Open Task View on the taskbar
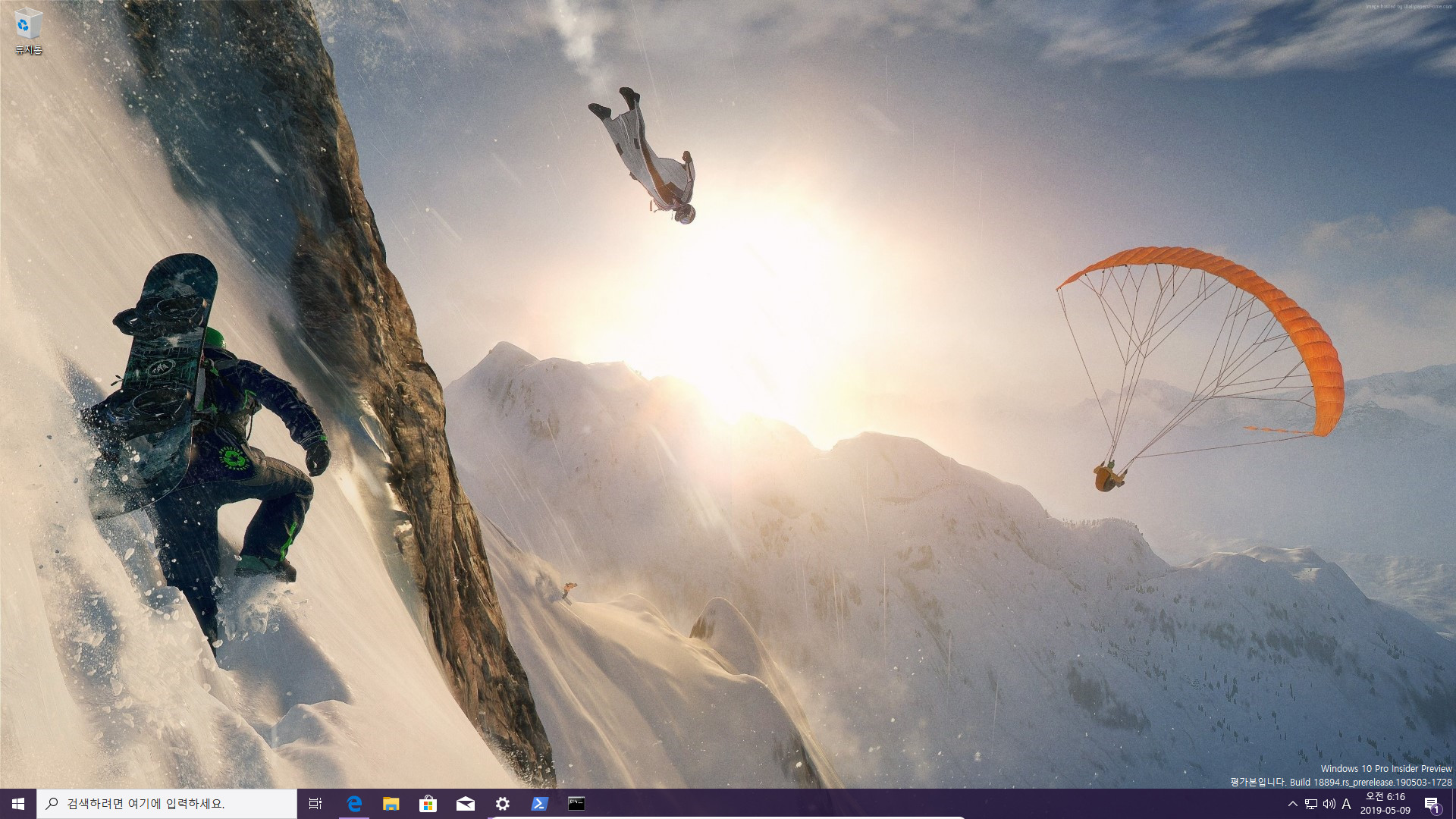The image size is (1456, 819). tap(315, 804)
